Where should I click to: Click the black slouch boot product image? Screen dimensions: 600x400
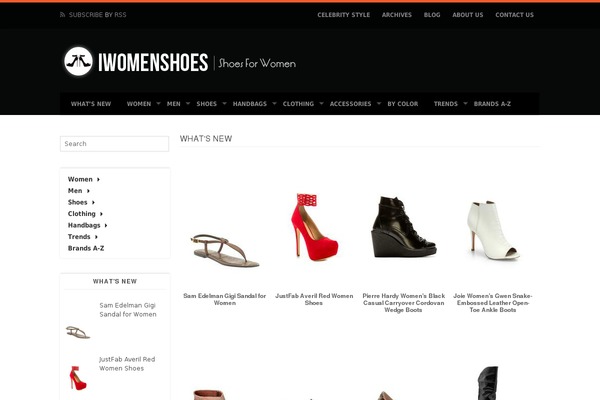click(488, 383)
